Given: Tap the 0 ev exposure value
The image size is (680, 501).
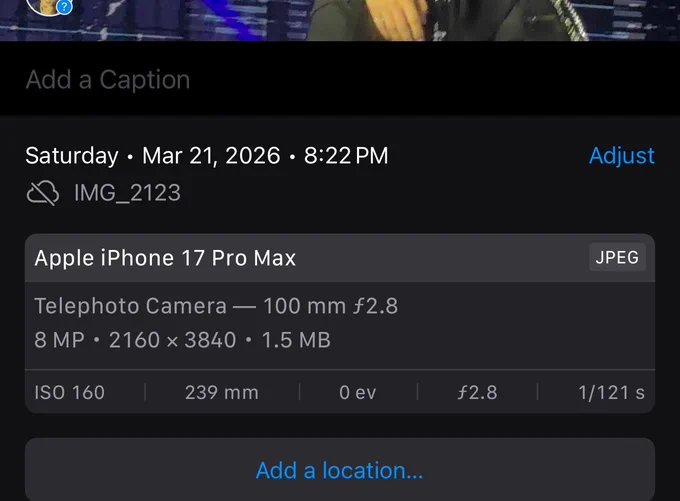Looking at the screenshot, I should pyautogui.click(x=358, y=393).
